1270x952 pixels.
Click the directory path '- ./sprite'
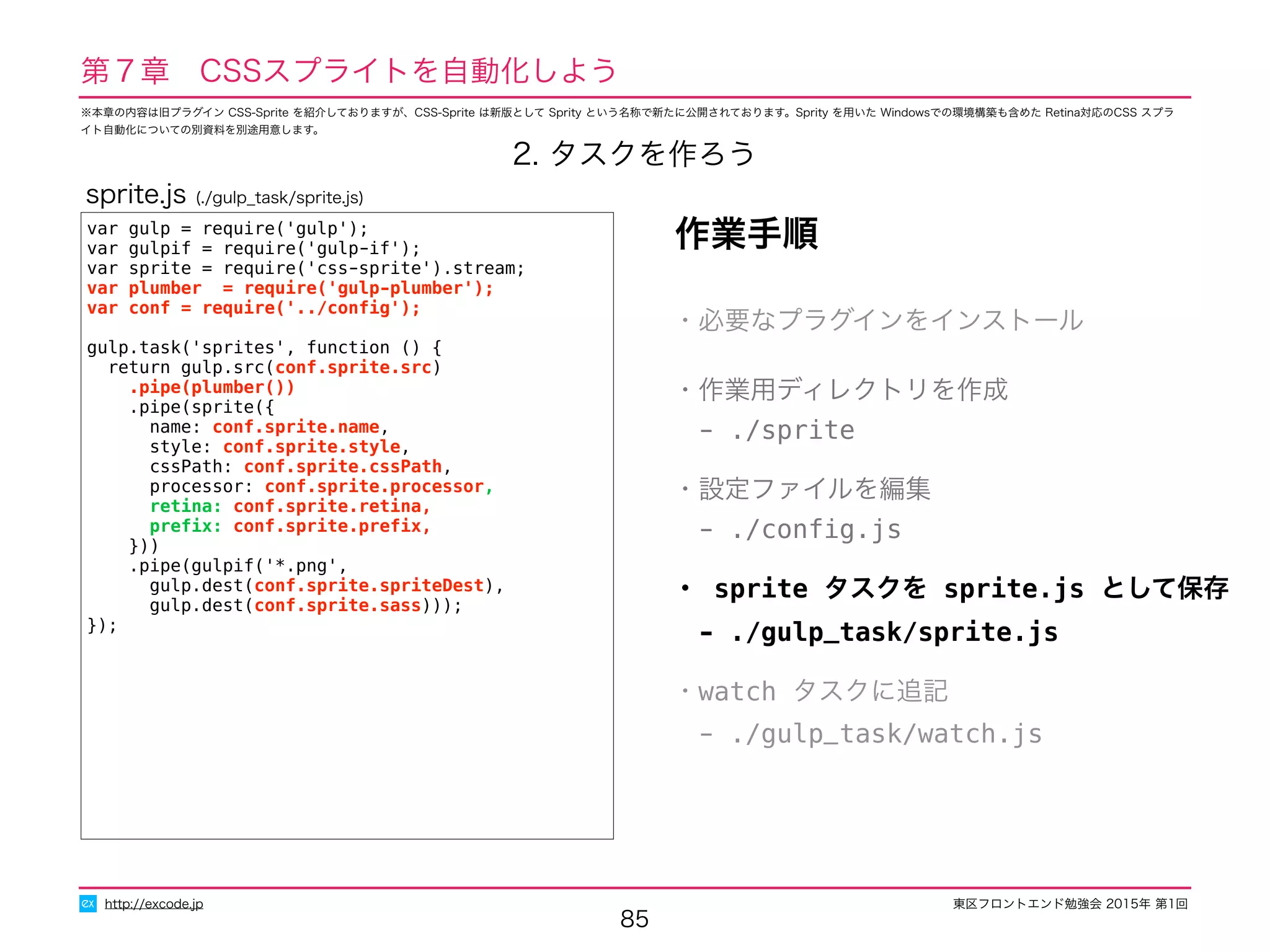click(x=777, y=430)
